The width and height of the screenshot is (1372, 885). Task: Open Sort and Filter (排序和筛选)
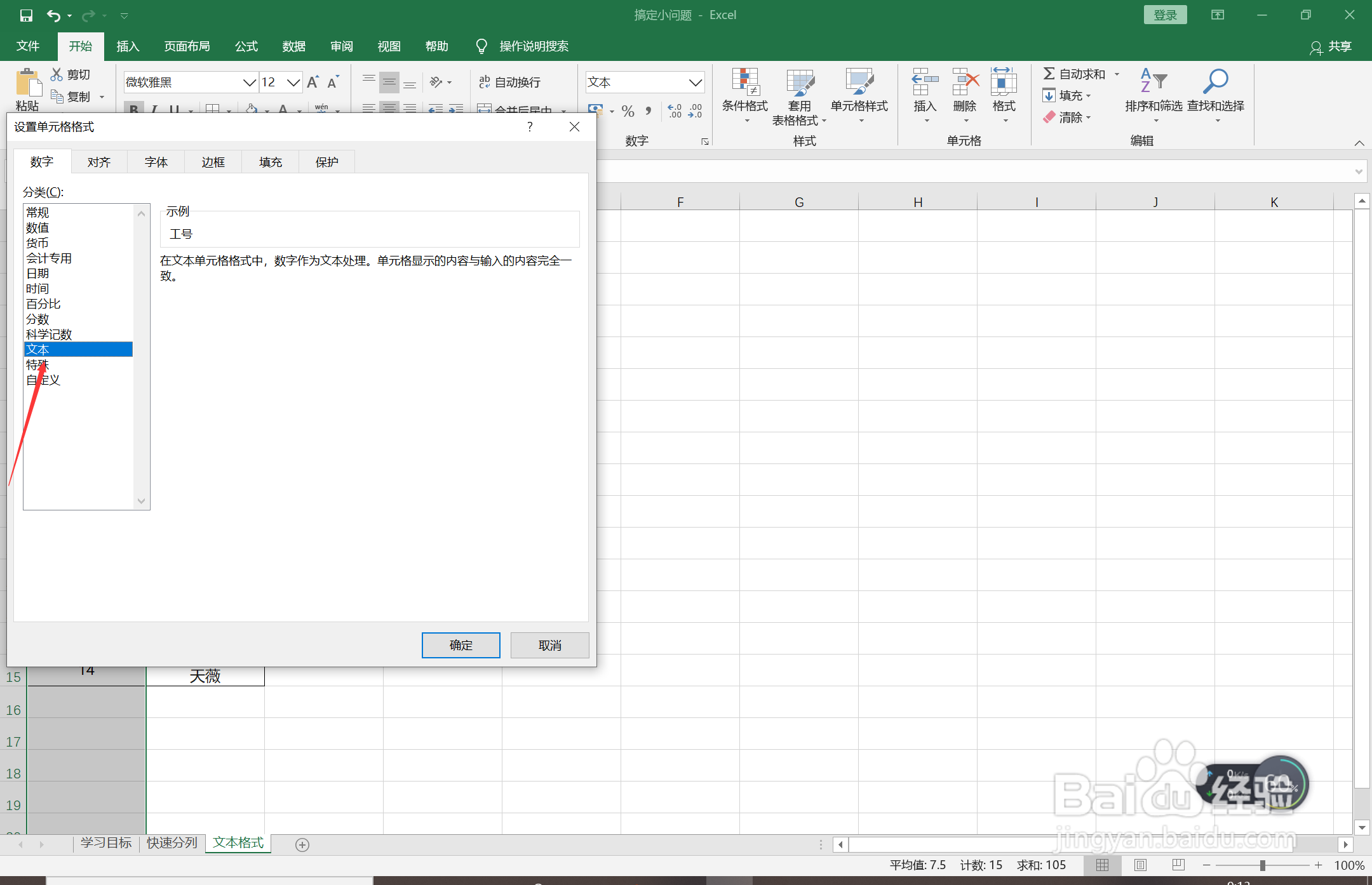point(1154,96)
